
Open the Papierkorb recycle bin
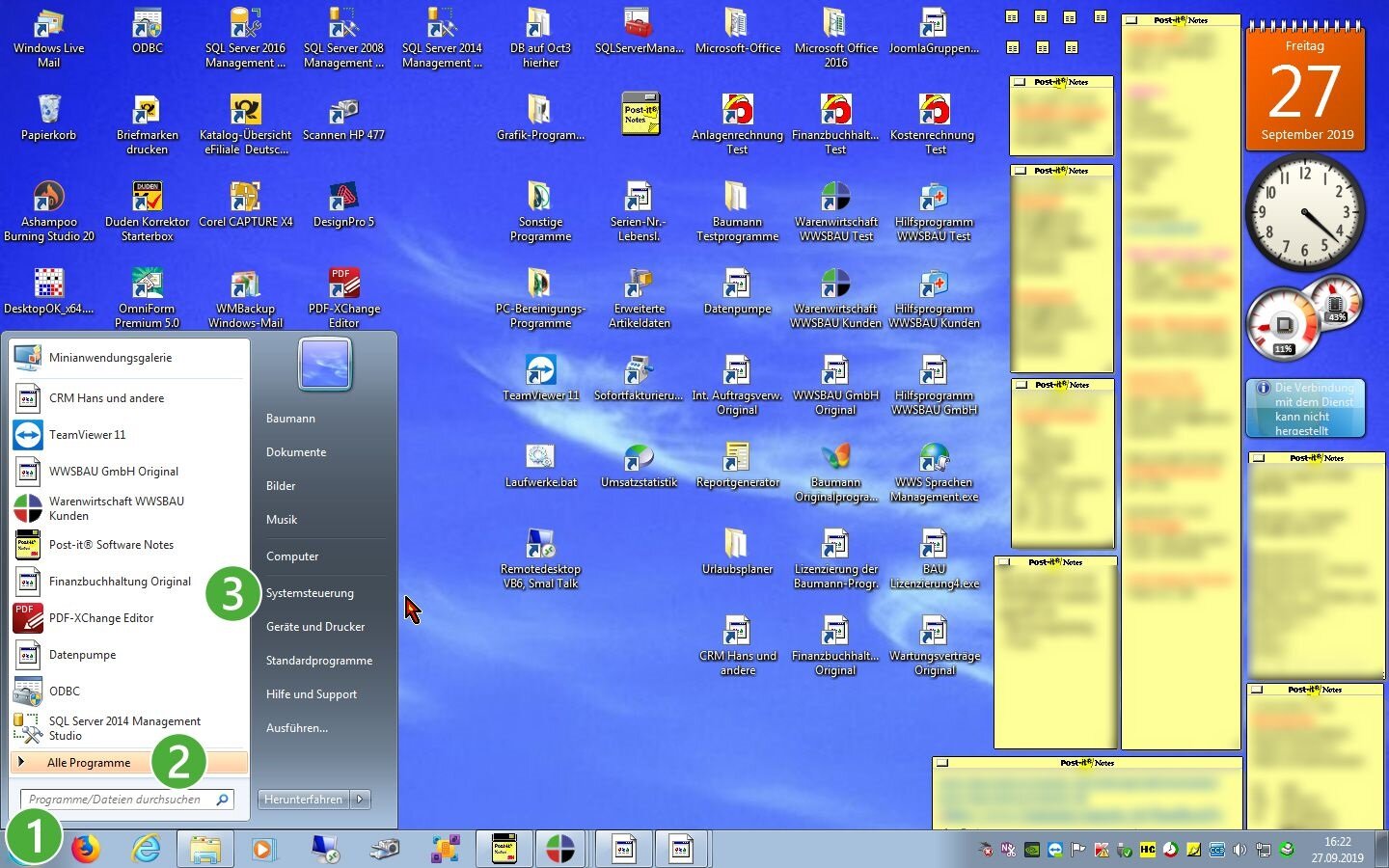click(48, 118)
